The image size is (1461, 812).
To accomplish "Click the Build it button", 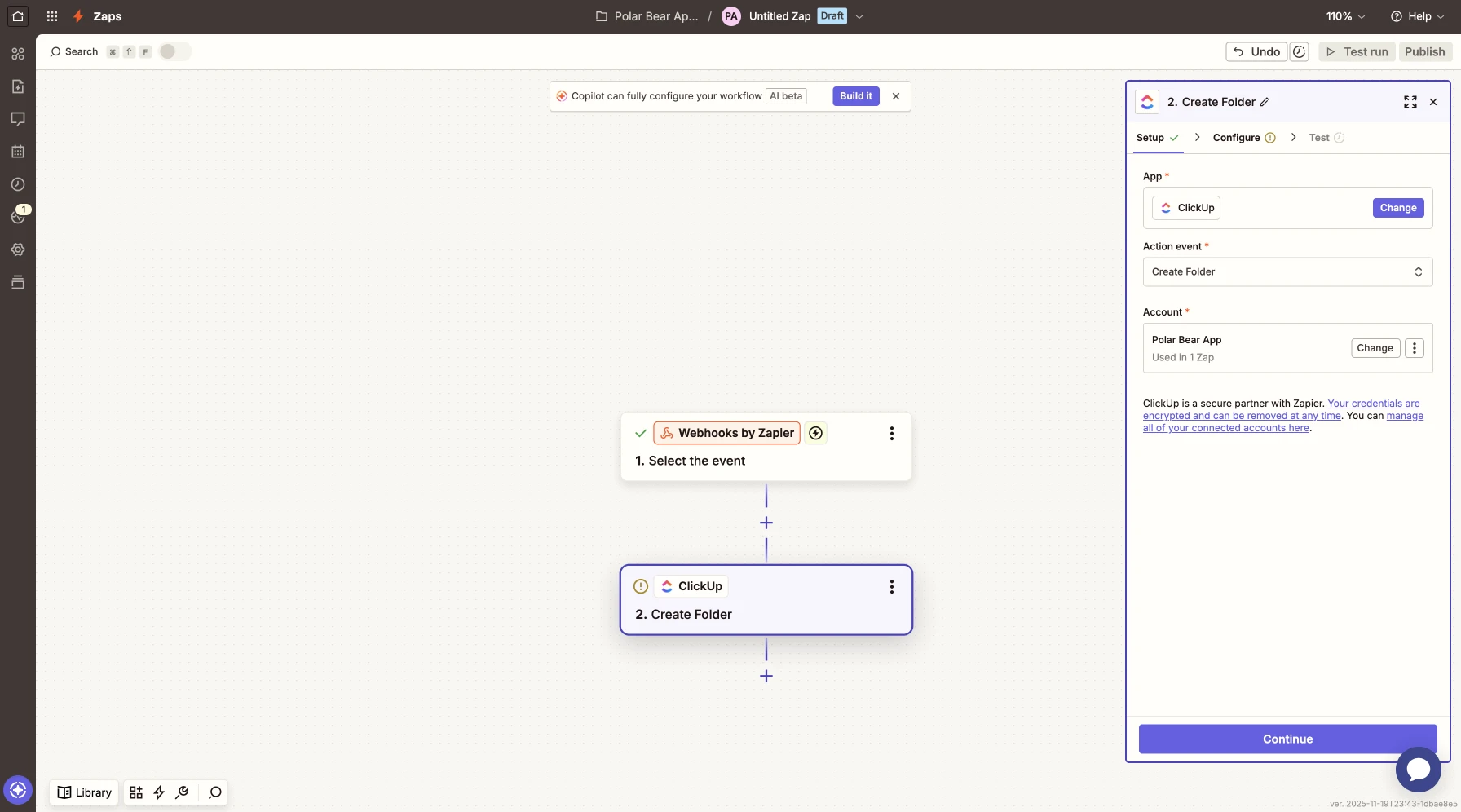I will click(x=855, y=96).
